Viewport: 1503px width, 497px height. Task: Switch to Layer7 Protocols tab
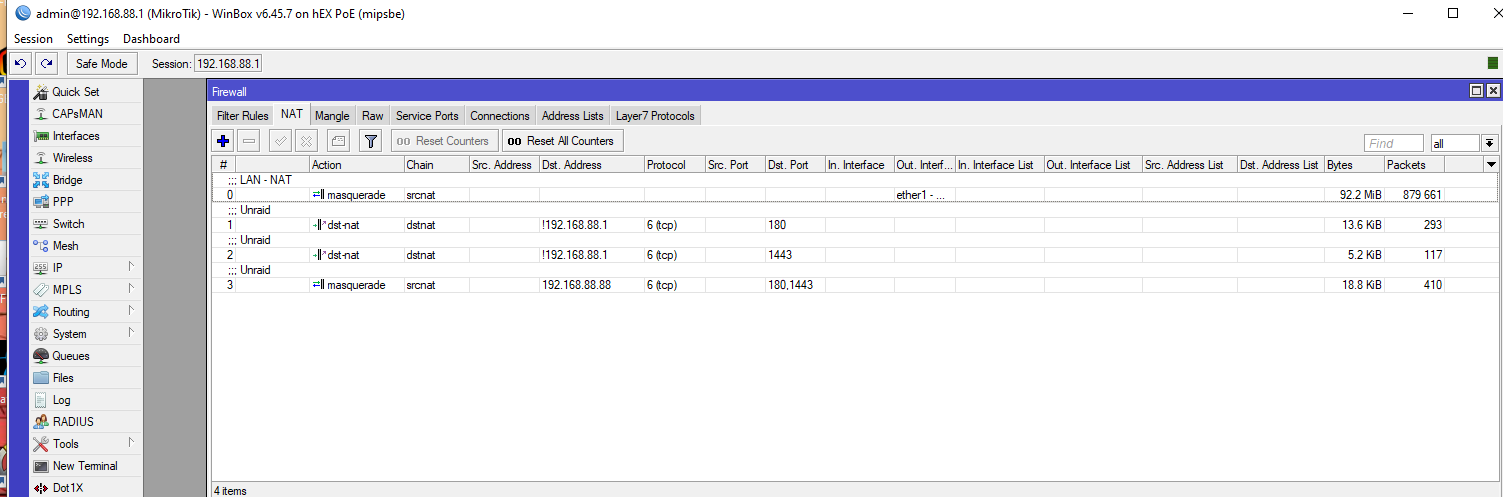(655, 116)
